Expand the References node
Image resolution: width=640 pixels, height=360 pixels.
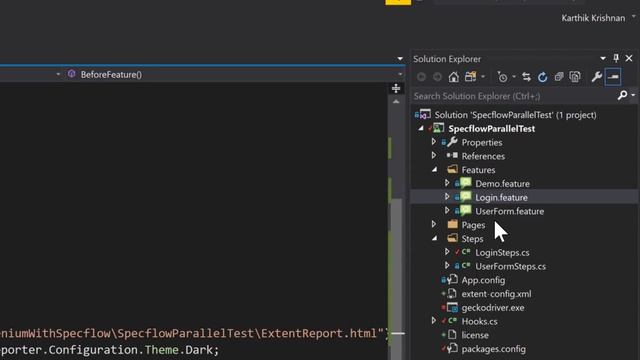click(x=434, y=156)
